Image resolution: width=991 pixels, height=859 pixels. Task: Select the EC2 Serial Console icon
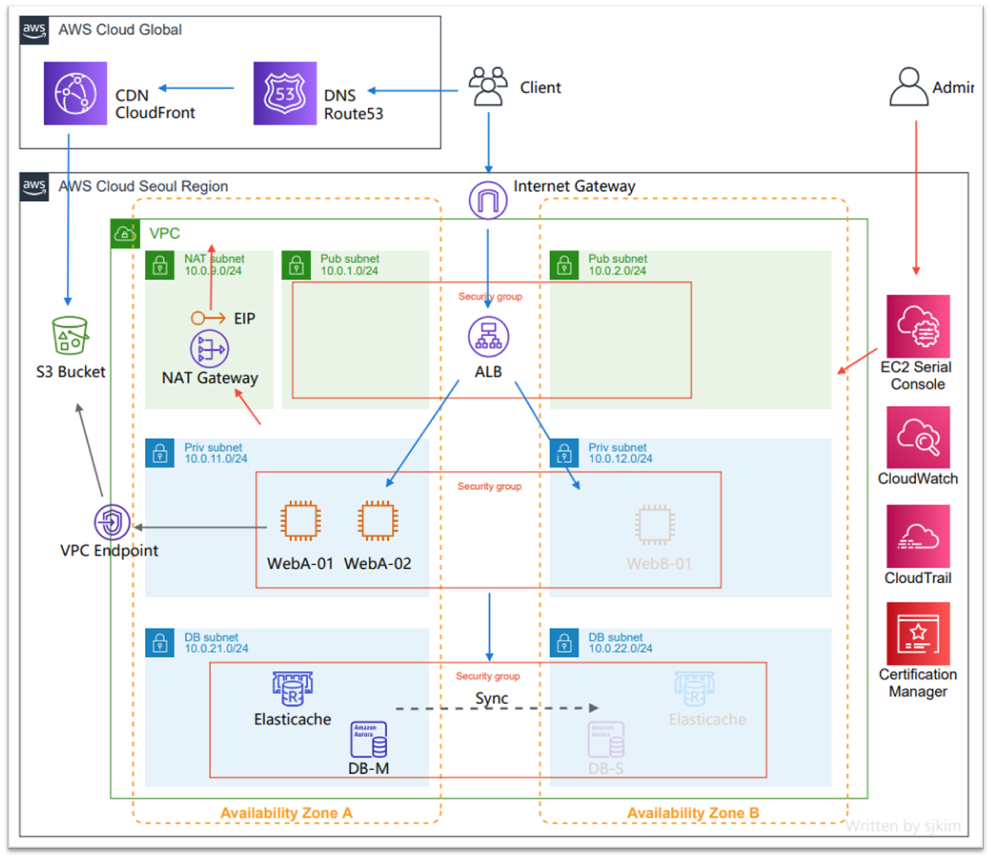pos(917,326)
